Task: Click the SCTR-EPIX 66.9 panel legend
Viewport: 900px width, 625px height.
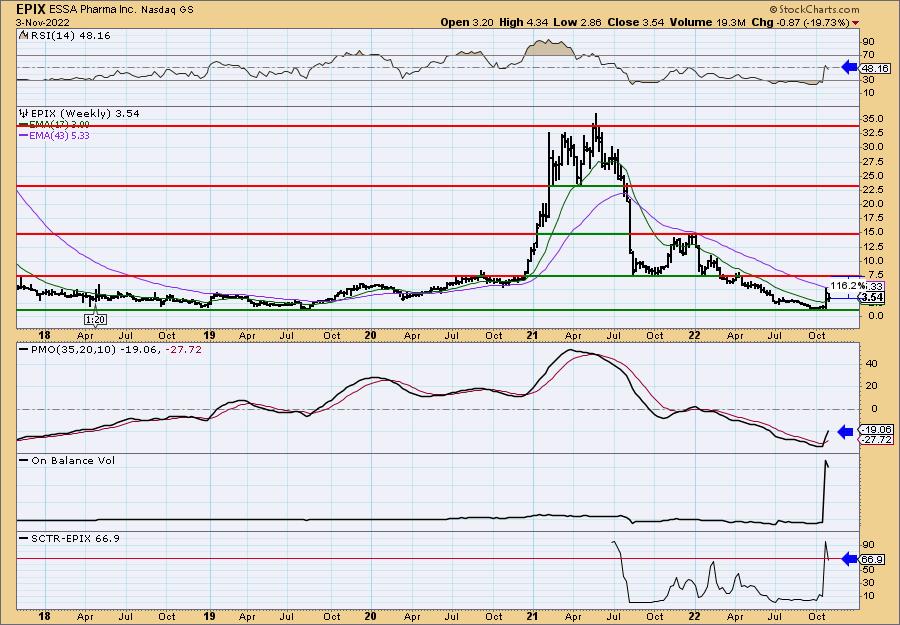Action: (x=69, y=538)
